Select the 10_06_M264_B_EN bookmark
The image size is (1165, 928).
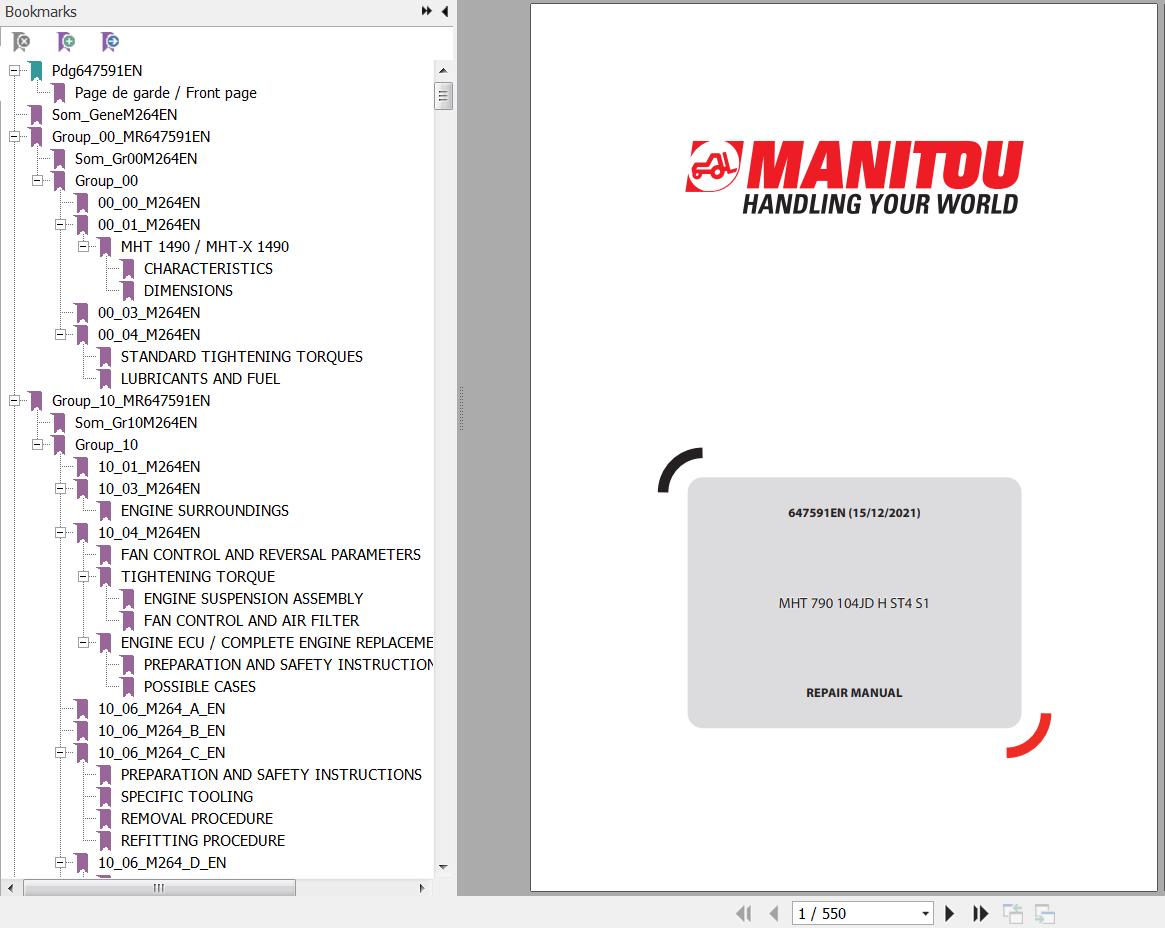pyautogui.click(x=162, y=730)
